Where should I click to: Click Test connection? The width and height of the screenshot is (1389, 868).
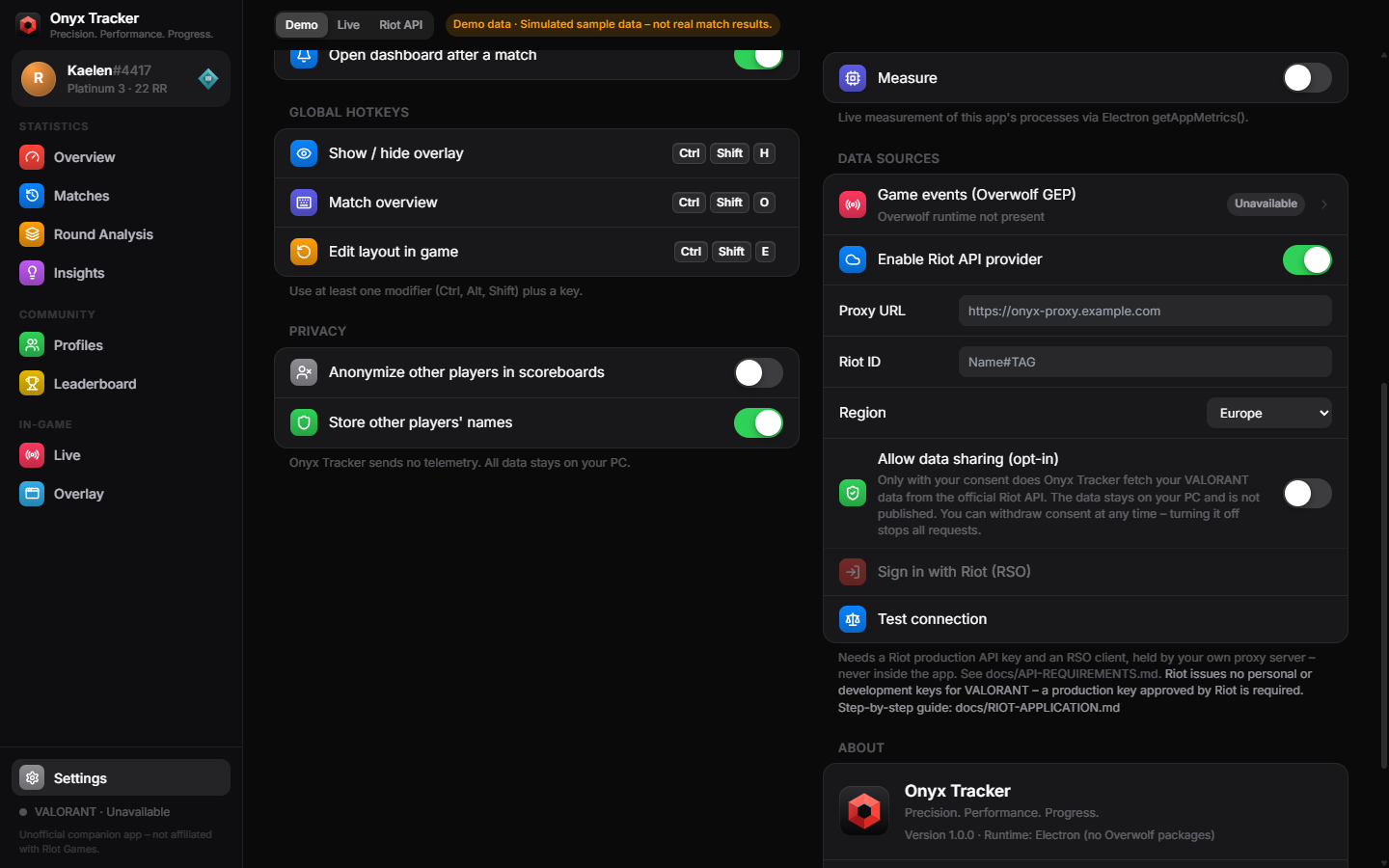pos(1085,619)
